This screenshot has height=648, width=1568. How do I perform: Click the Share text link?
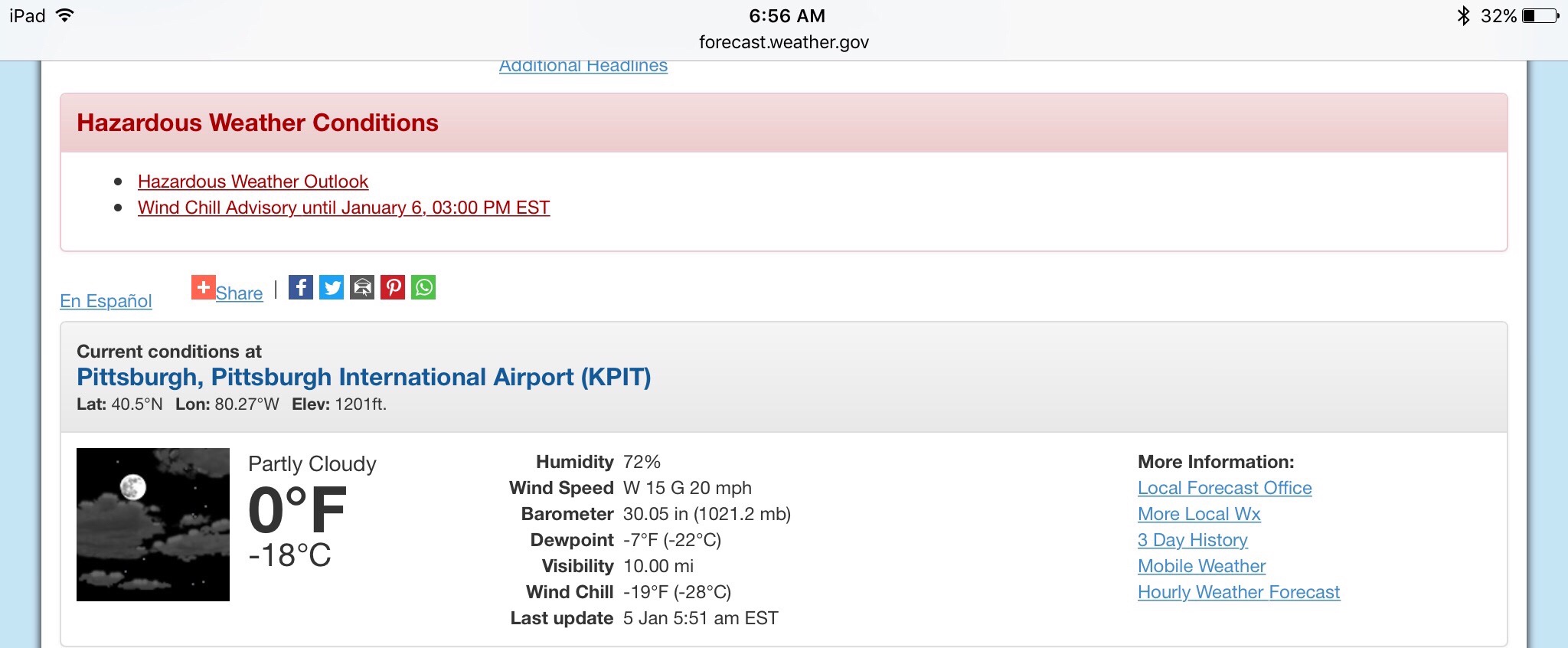[x=239, y=293]
